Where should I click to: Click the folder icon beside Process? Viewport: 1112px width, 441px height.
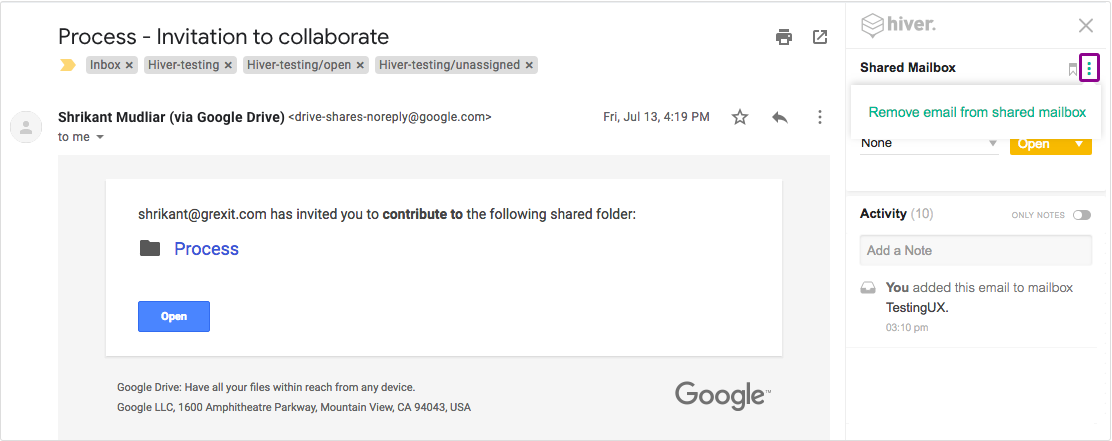[x=150, y=248]
